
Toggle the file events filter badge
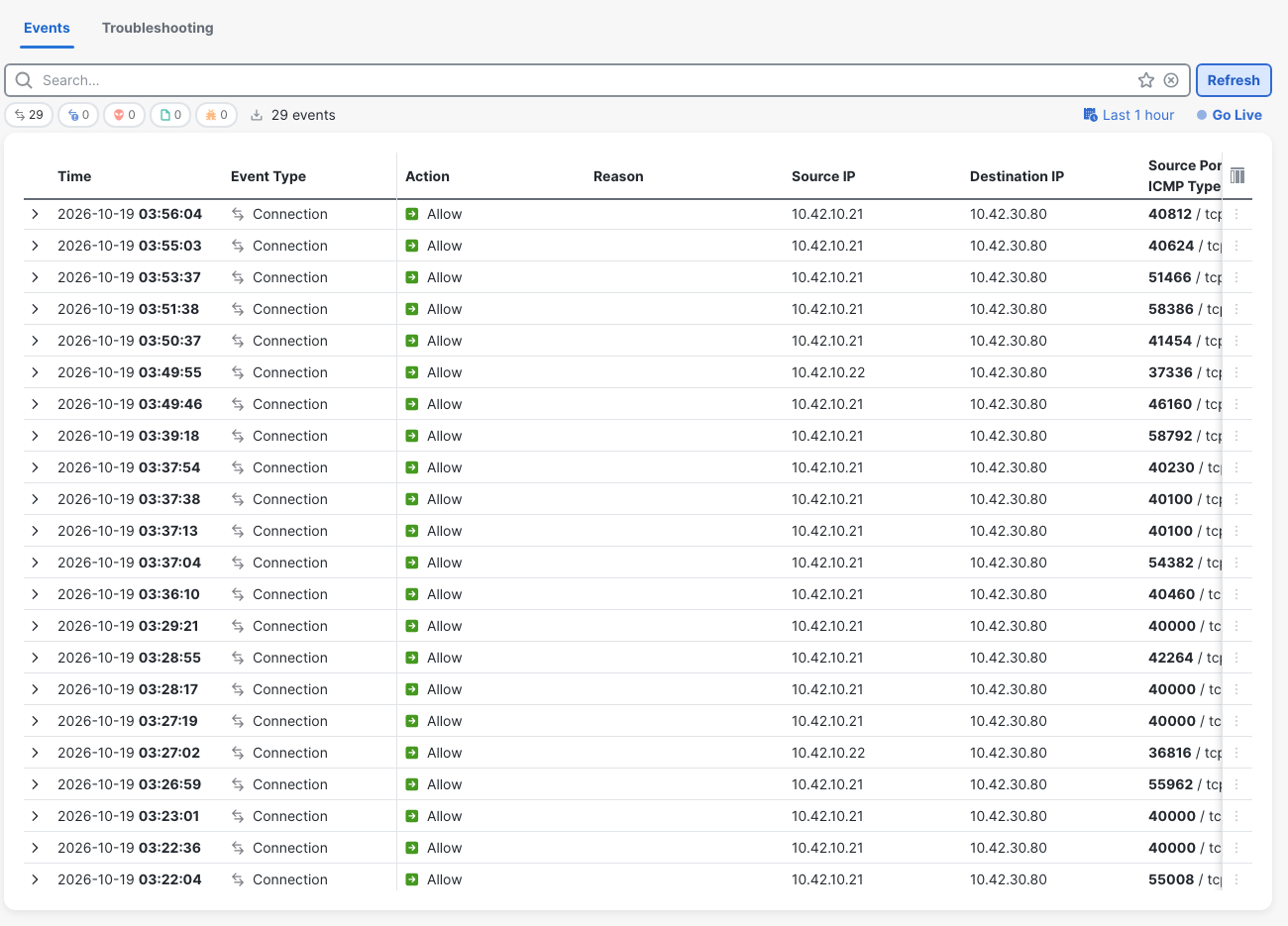[x=170, y=115]
